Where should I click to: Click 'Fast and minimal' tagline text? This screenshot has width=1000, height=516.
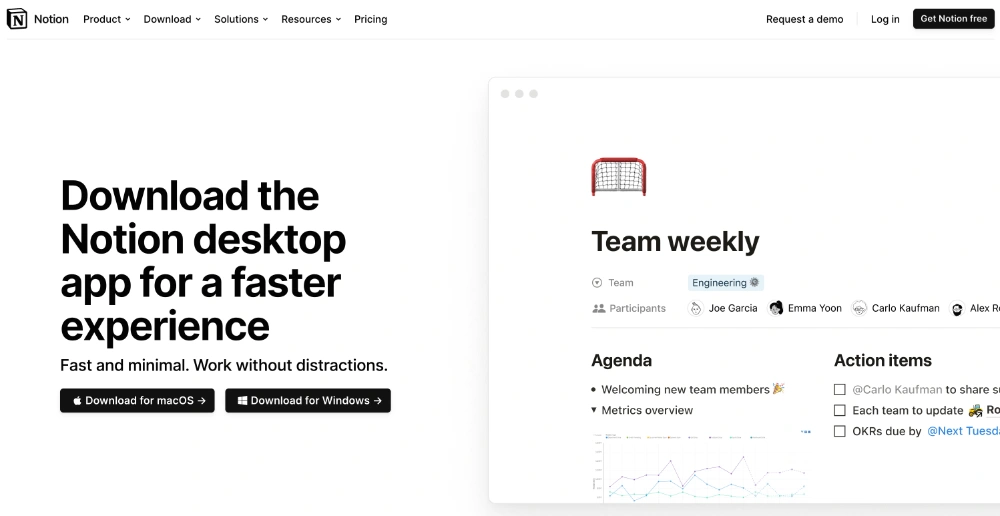click(224, 365)
